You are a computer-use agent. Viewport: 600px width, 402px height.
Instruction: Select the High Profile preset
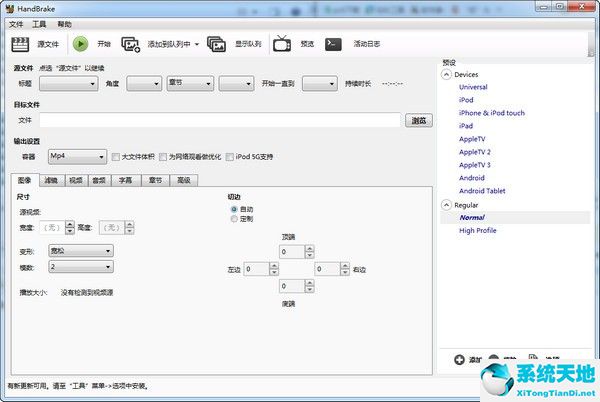(x=478, y=231)
